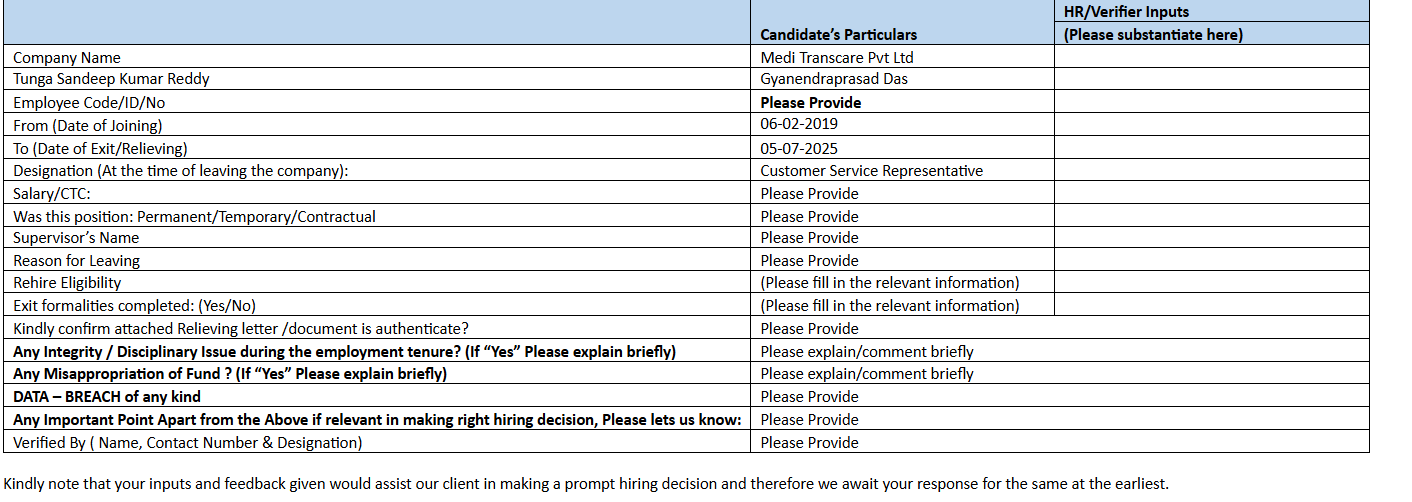Select the "Gyanendraprasad Das" cell
Viewport: 1412px width, 502px height.
[834, 79]
